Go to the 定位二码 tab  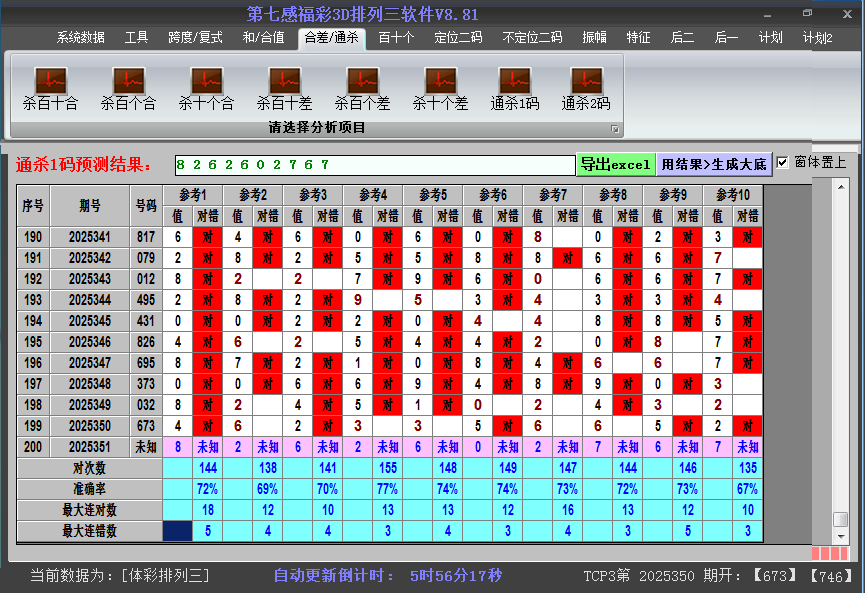[458, 38]
